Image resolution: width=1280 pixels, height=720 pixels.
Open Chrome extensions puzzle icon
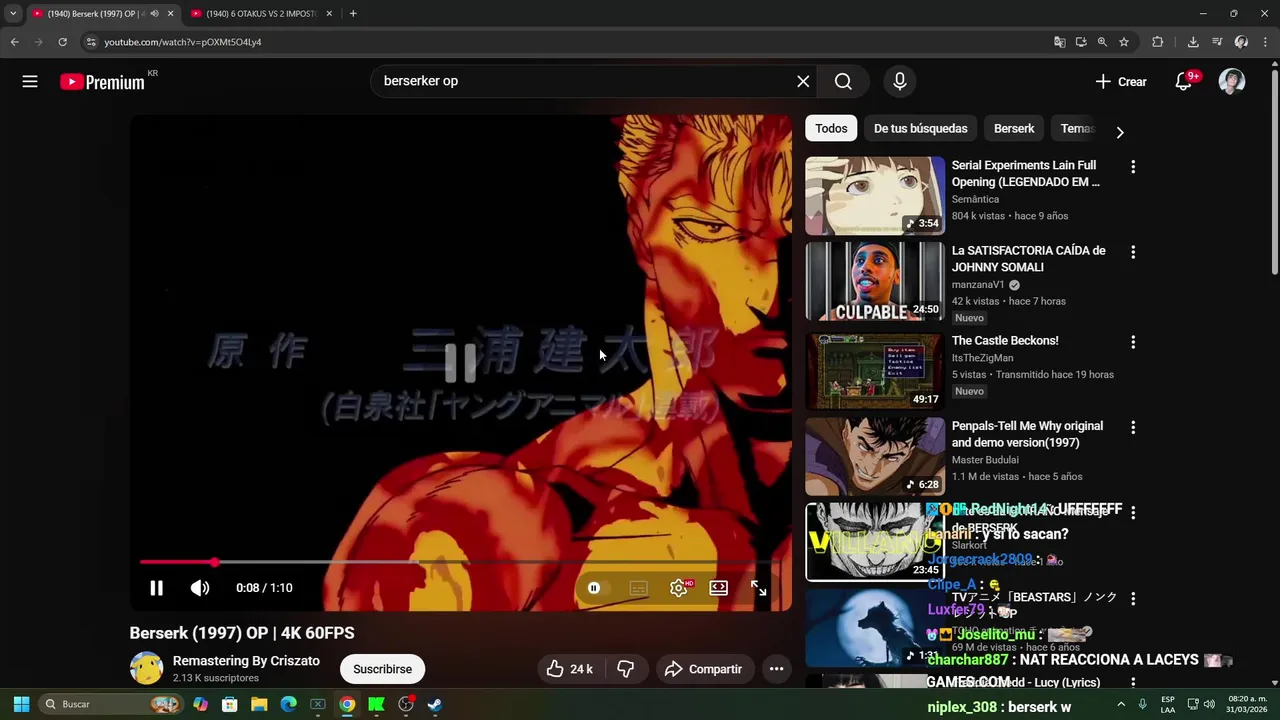click(1158, 42)
